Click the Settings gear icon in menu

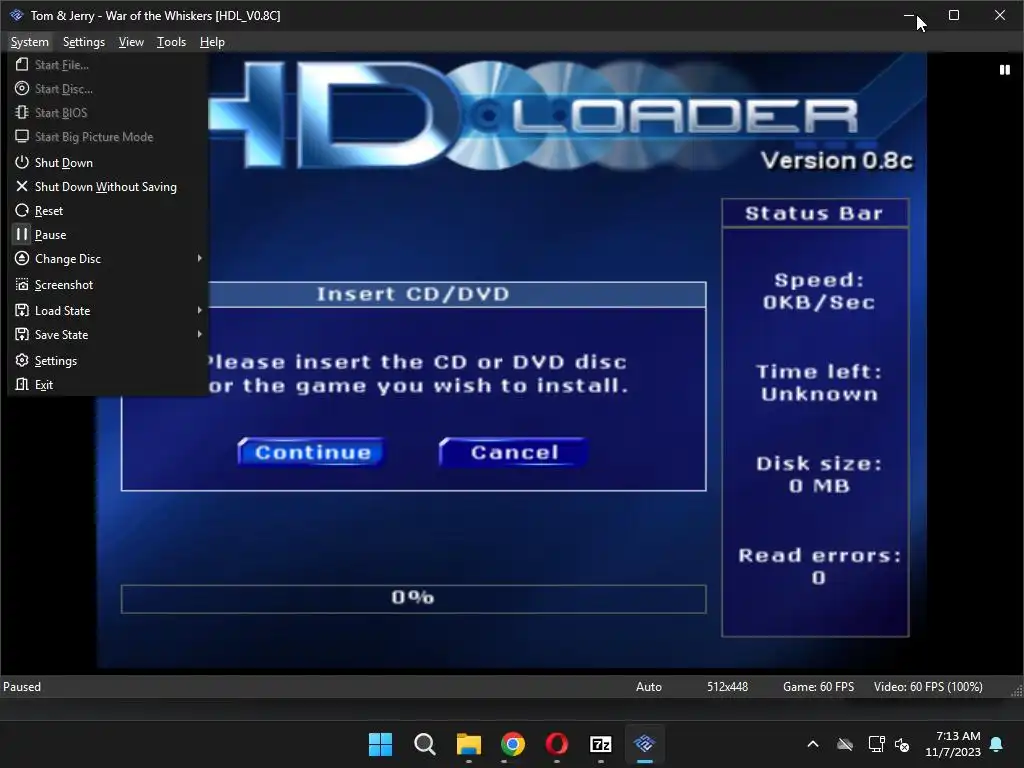coord(22,360)
